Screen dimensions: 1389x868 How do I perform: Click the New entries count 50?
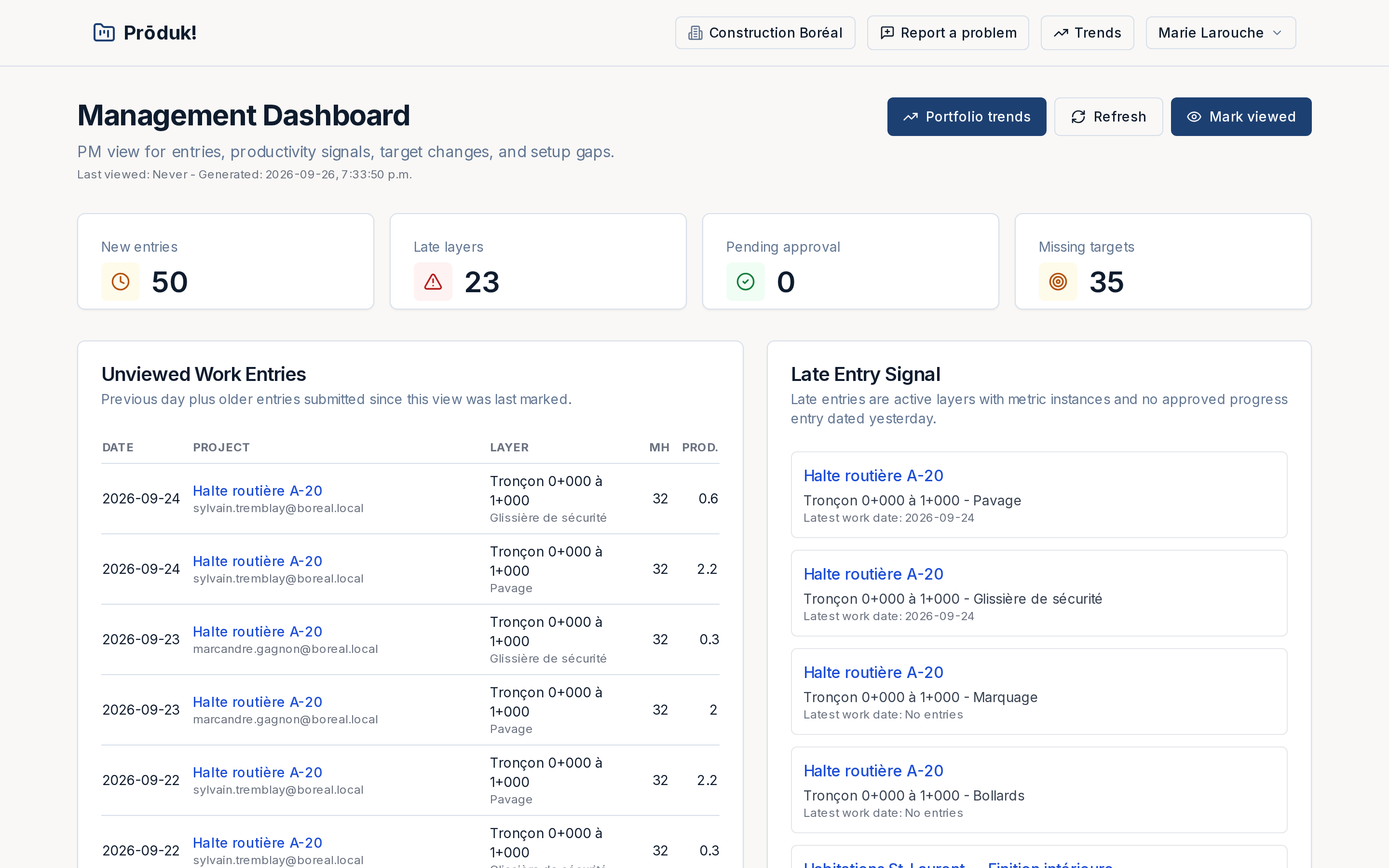169,282
